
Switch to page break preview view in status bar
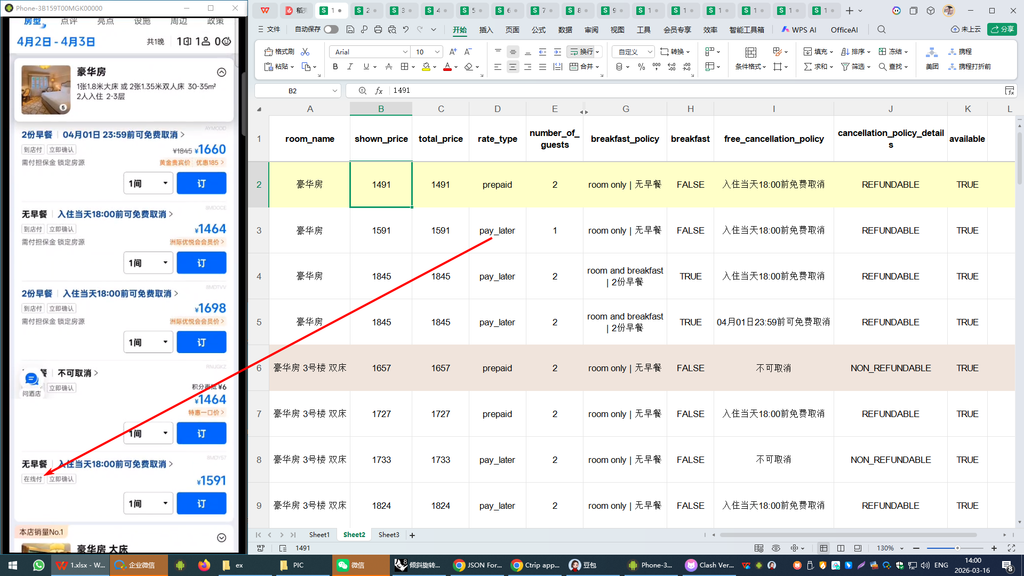pos(857,548)
